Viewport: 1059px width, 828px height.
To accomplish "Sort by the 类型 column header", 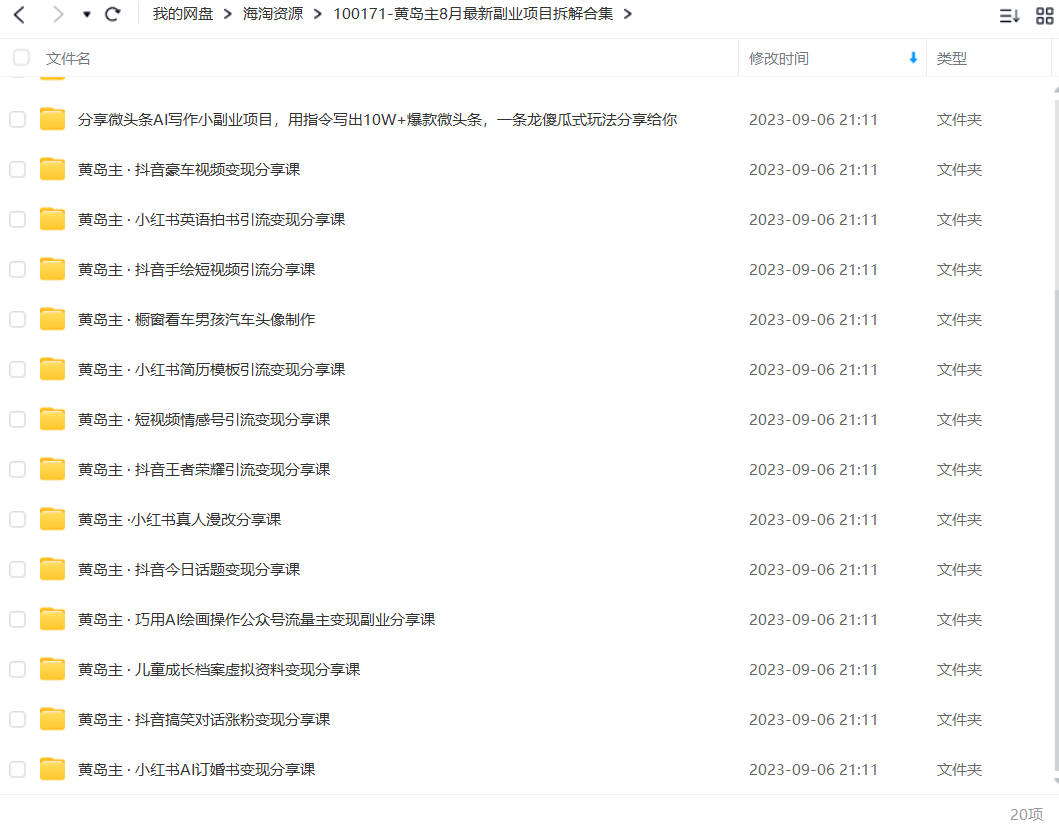I will tap(952, 59).
